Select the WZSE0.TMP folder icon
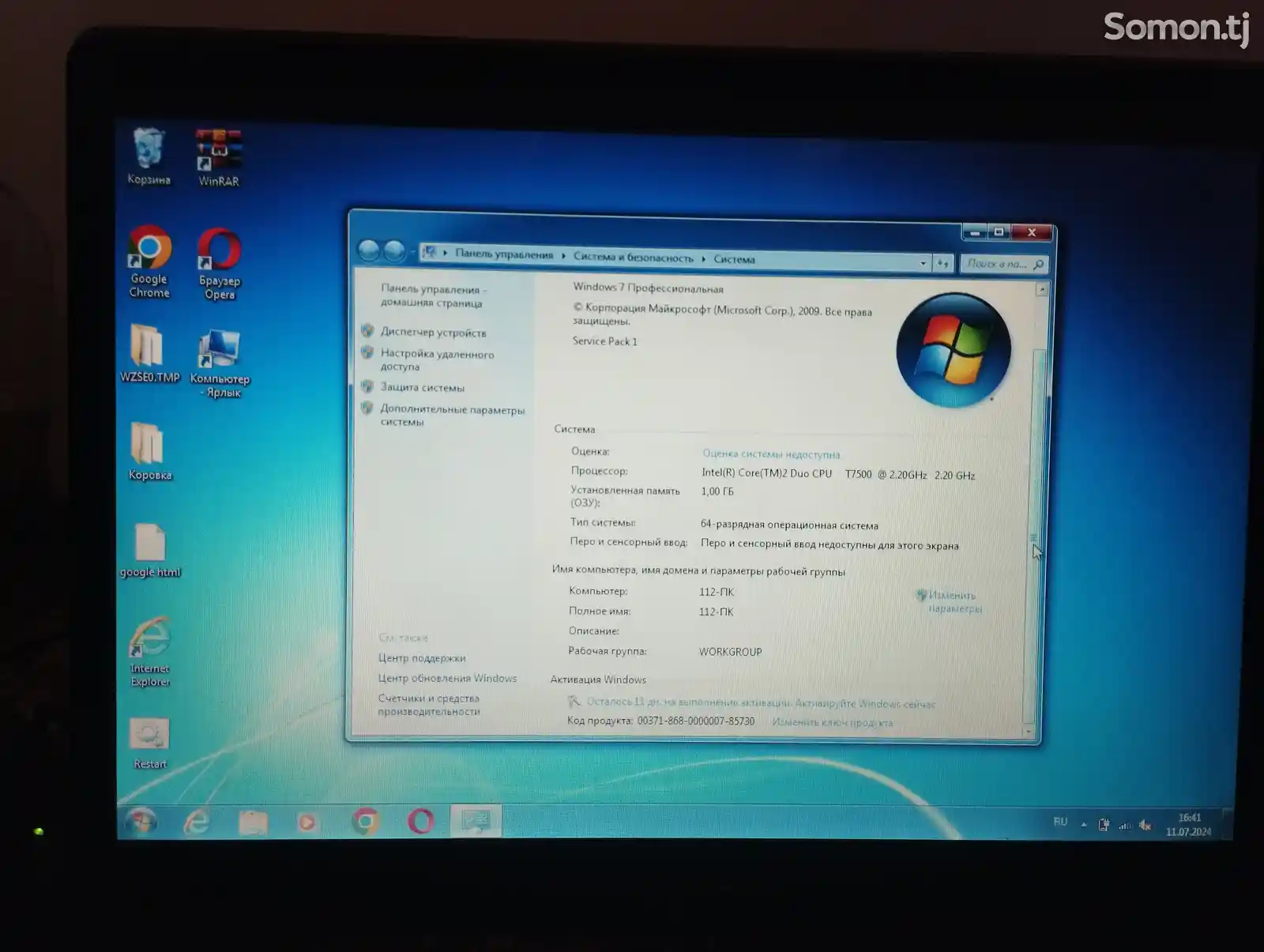 149,353
